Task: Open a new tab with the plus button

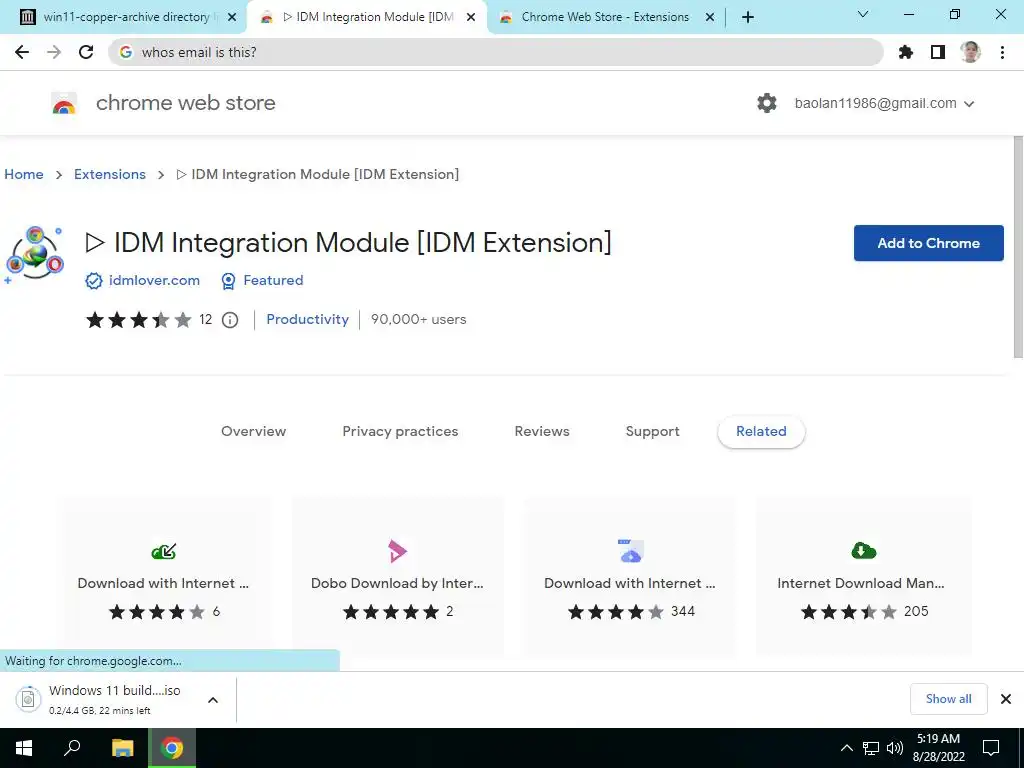Action: 748,18
